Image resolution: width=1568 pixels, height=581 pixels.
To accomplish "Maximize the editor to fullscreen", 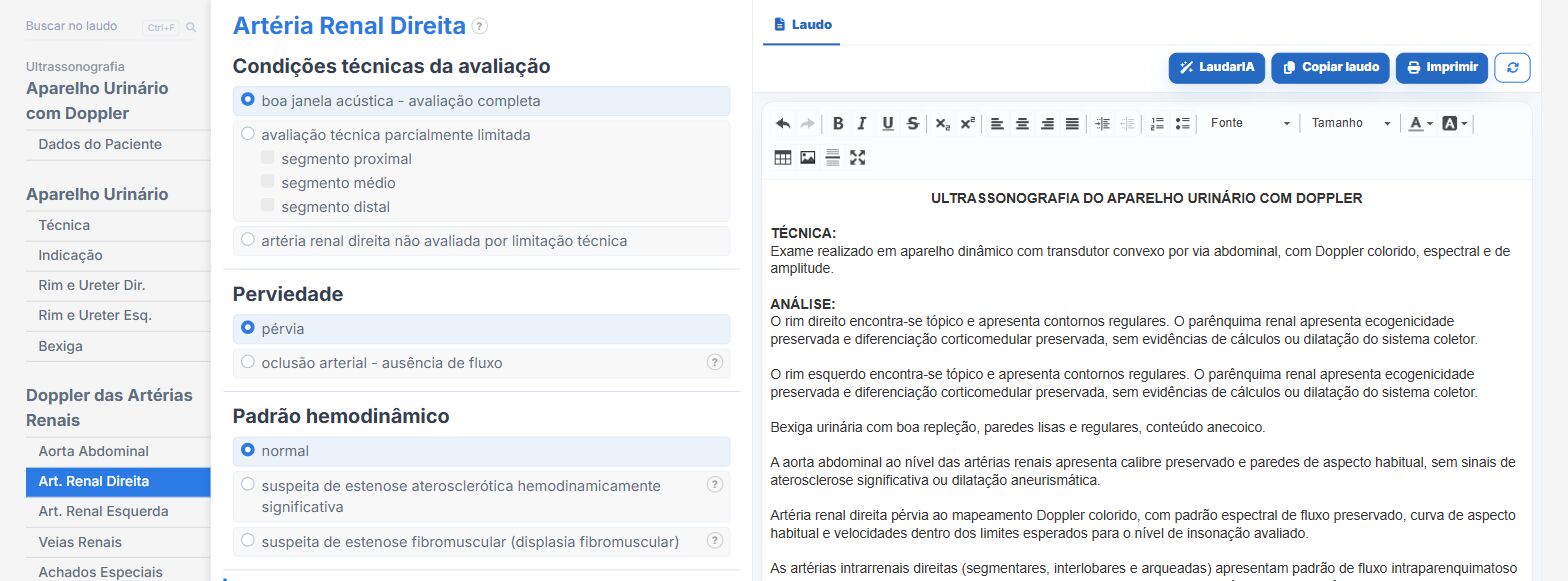I will (857, 157).
